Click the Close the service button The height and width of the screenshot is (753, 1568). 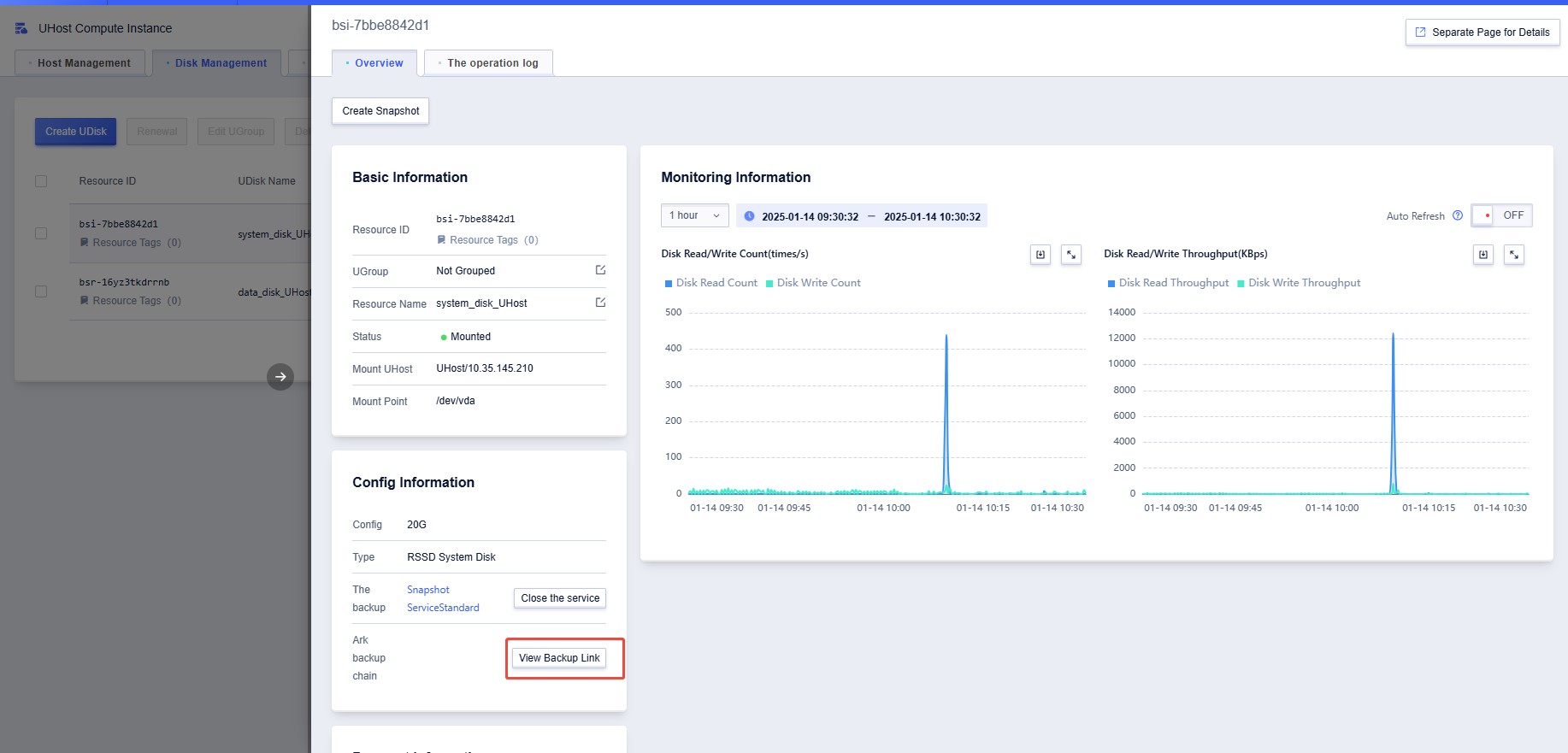[560, 598]
